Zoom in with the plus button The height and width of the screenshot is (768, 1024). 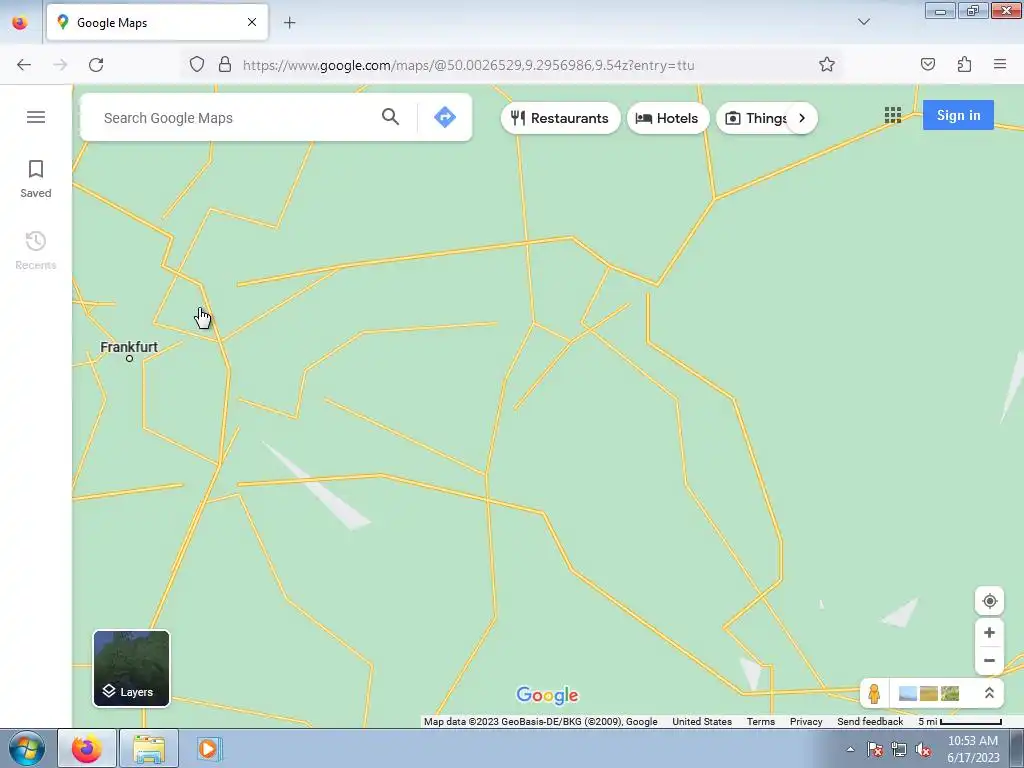coord(989,632)
